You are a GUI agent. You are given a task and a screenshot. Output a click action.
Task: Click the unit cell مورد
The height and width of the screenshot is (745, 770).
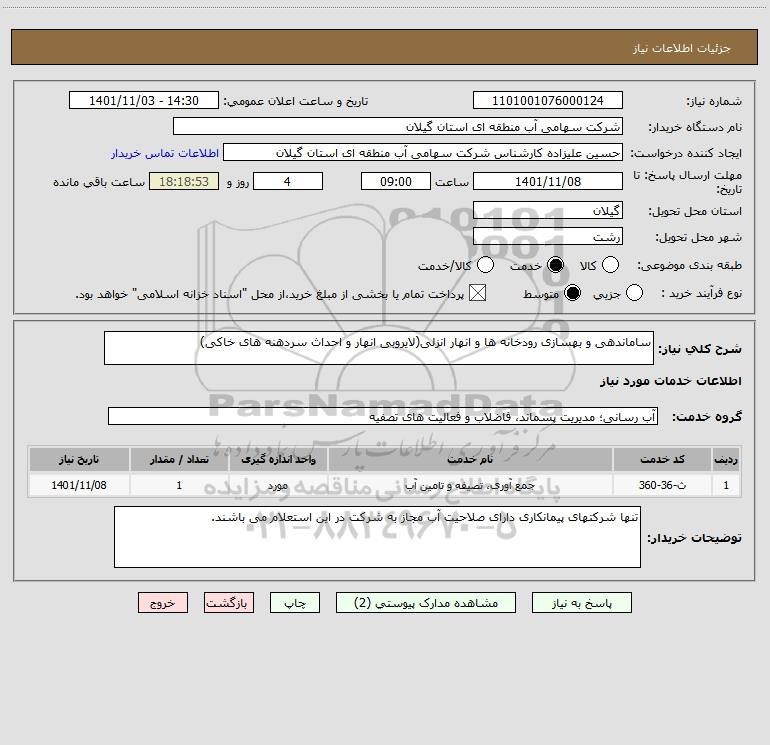click(x=278, y=485)
